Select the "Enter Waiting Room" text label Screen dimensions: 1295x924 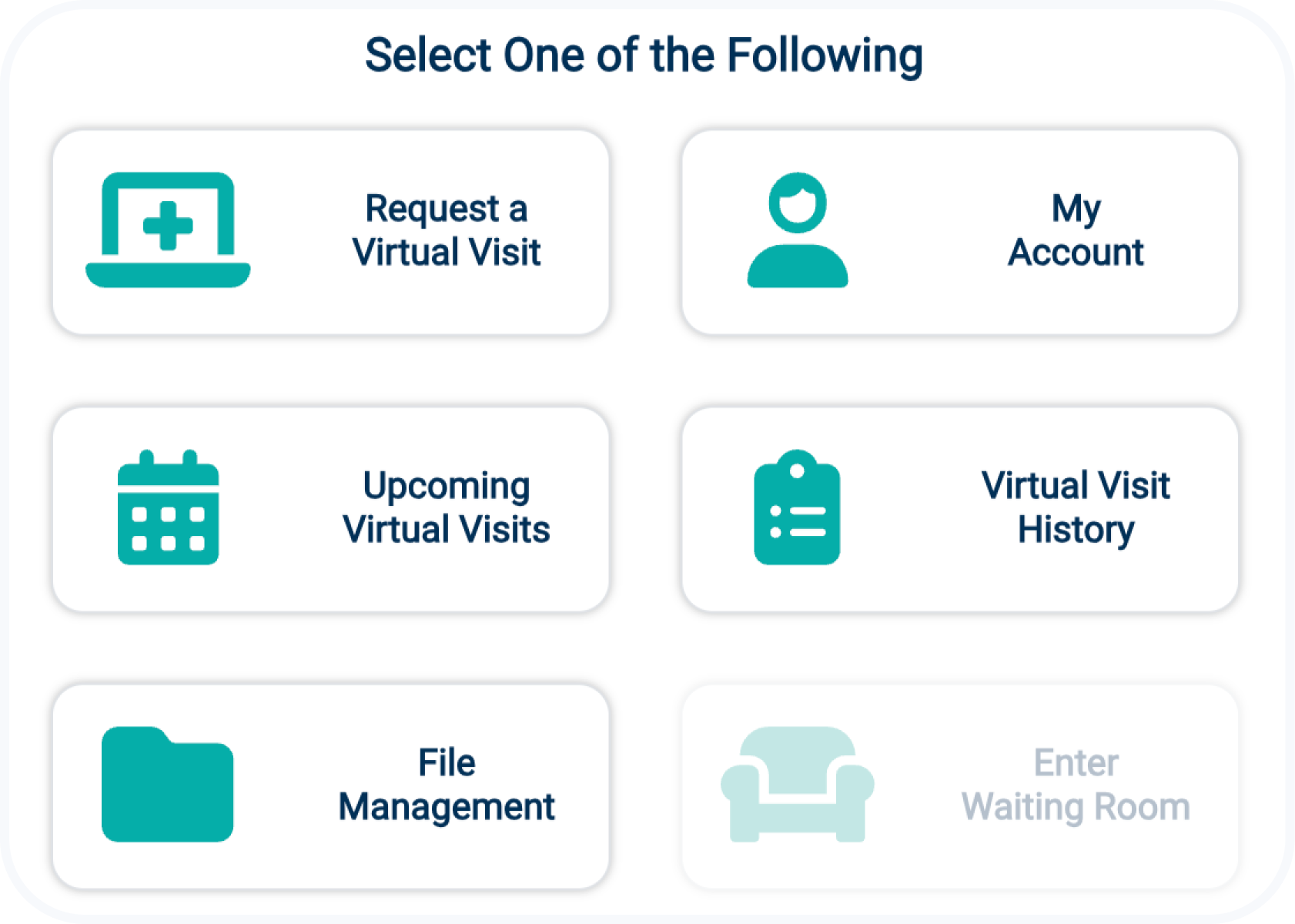1076,785
